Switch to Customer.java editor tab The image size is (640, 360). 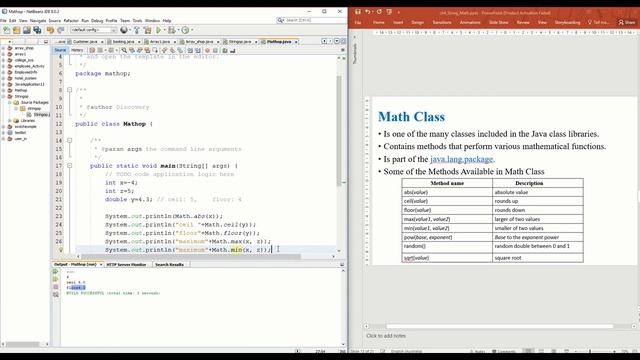[x=85, y=42]
